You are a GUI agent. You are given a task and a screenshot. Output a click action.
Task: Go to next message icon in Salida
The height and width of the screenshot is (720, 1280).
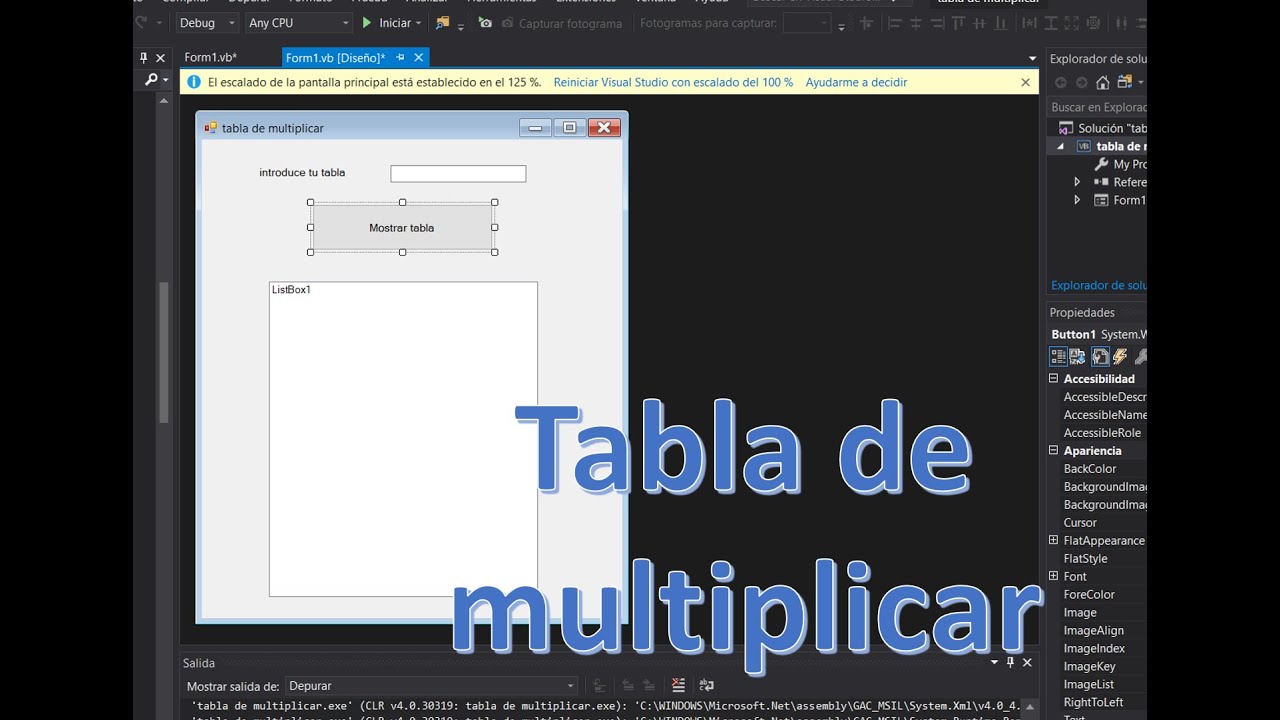click(x=649, y=685)
